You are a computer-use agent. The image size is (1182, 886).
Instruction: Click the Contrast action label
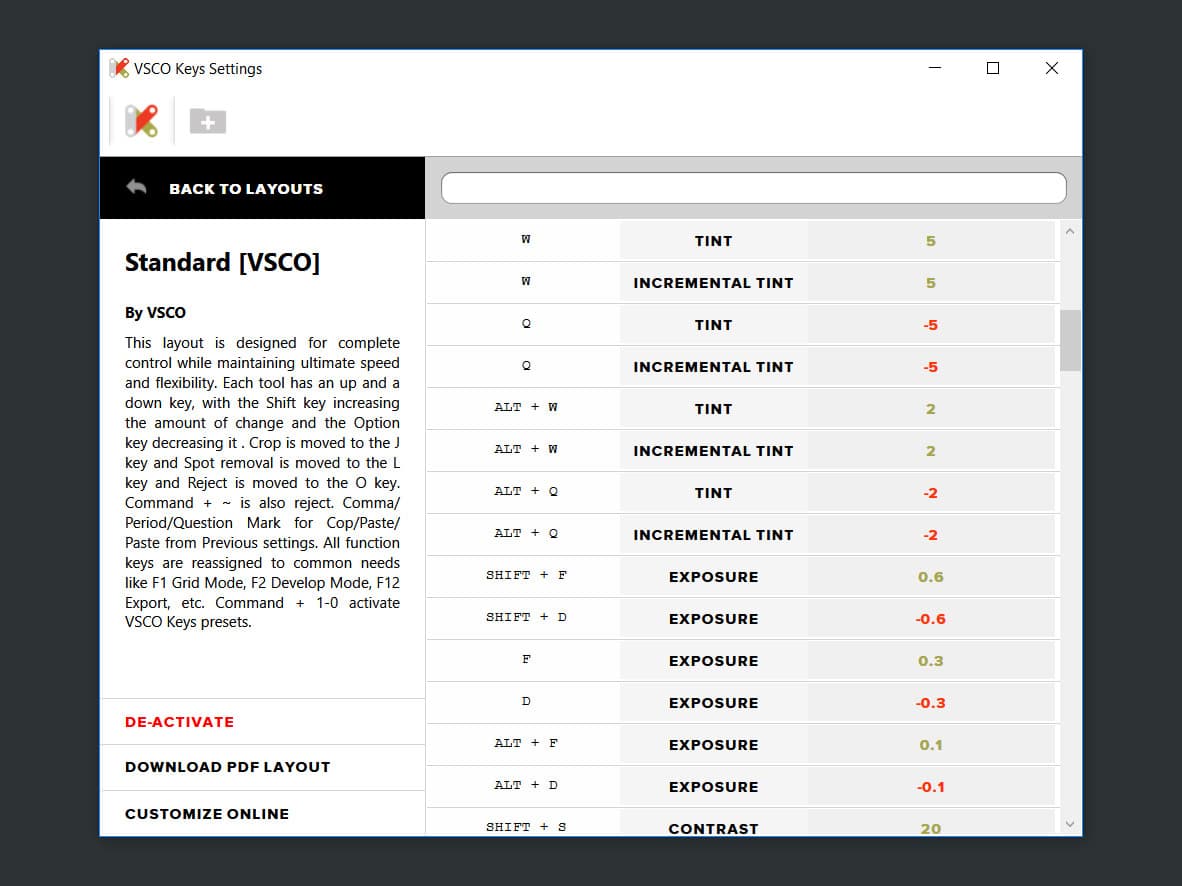pos(713,828)
